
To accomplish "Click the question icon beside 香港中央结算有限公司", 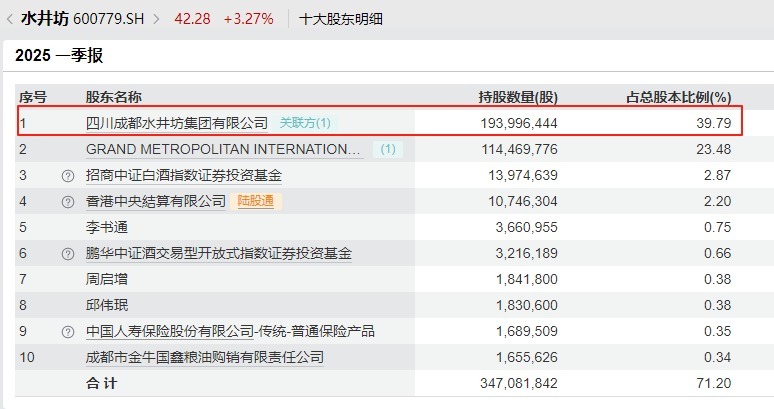I will click(68, 201).
